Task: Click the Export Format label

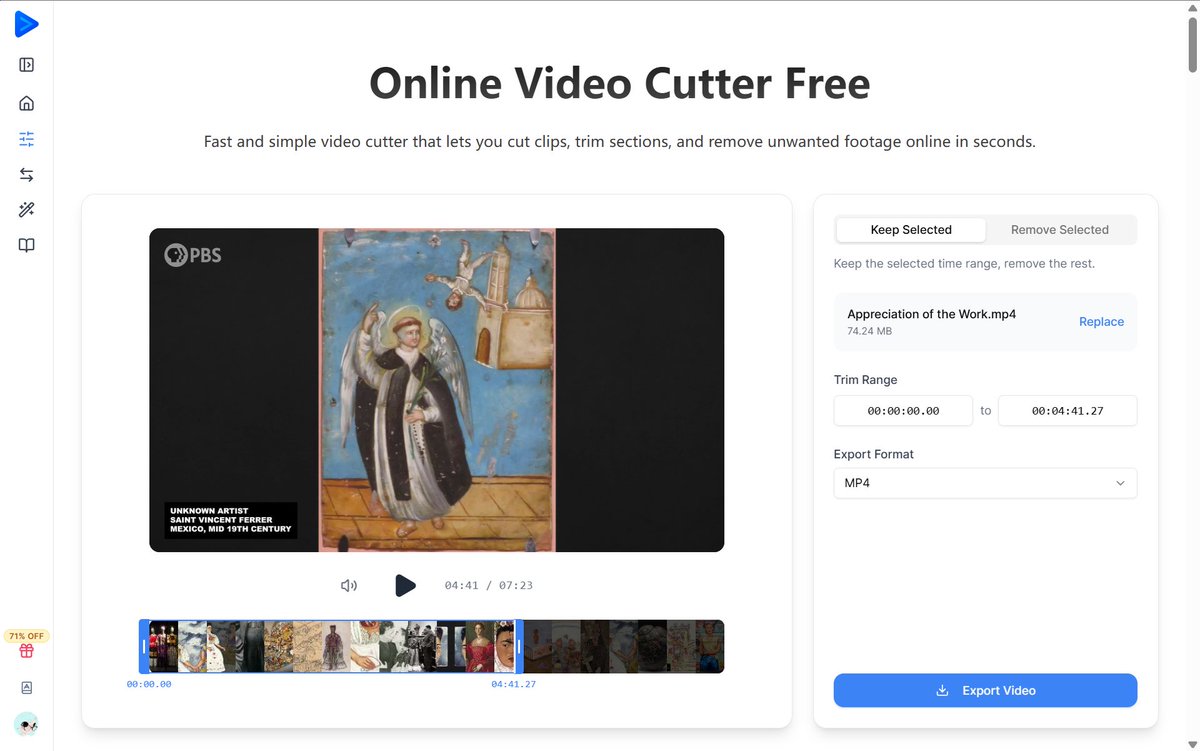Action: click(874, 454)
